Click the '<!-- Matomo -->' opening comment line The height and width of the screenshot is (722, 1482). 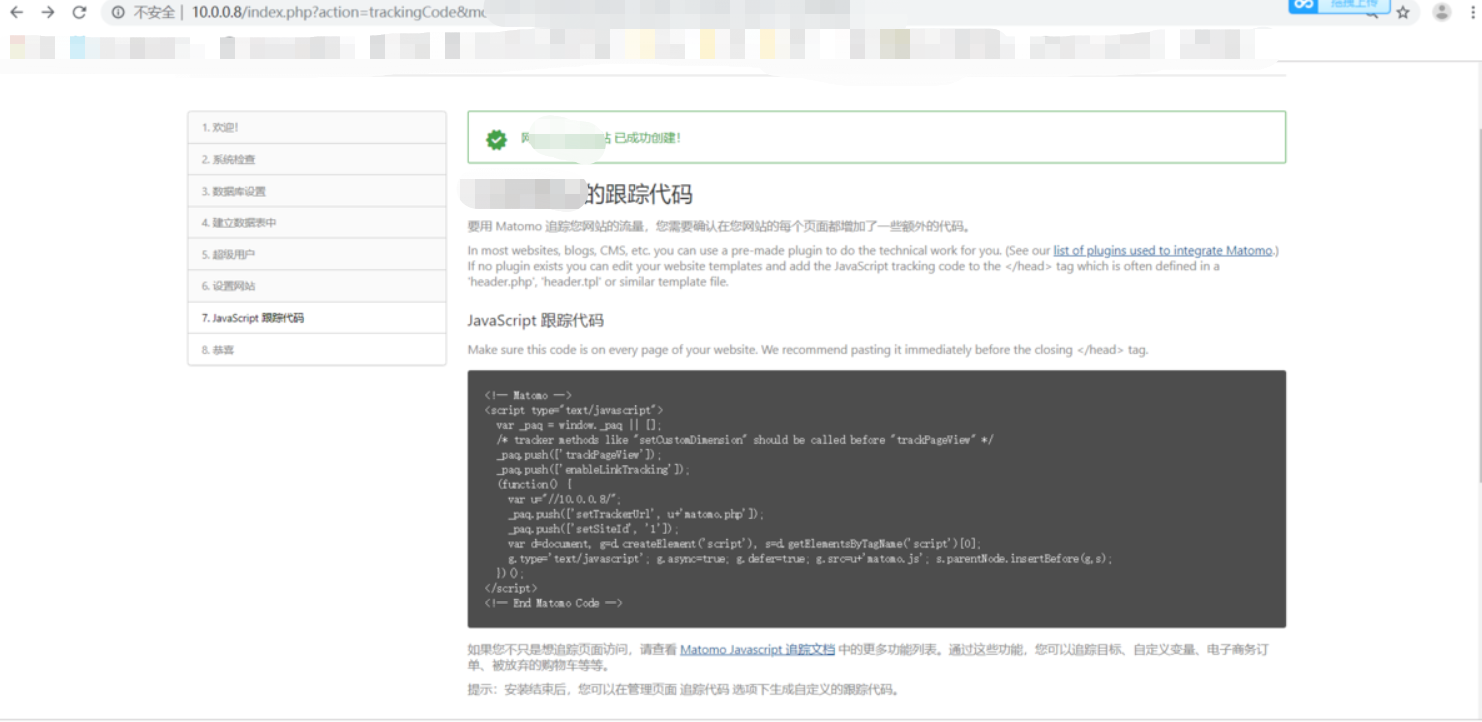pos(528,395)
